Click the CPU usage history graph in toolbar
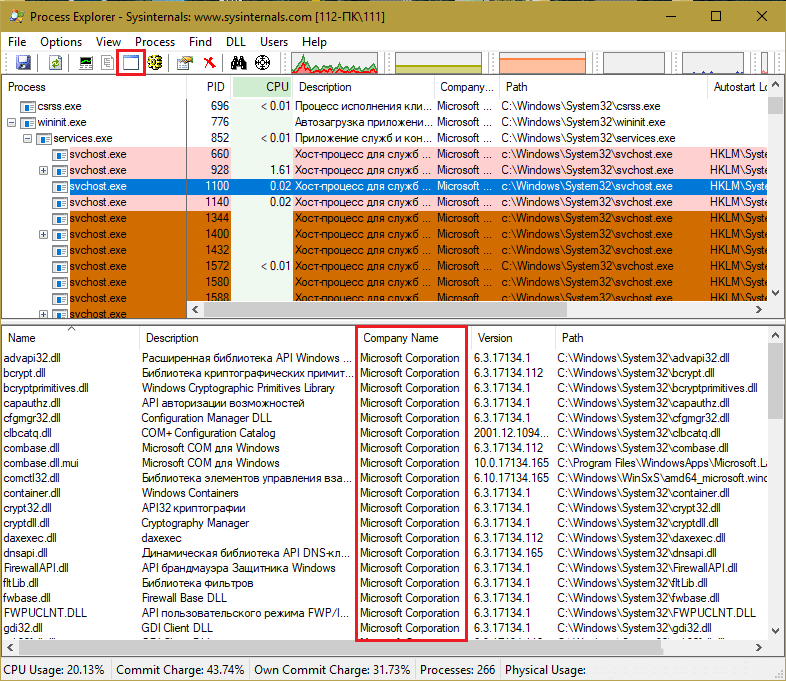Image resolution: width=786 pixels, height=681 pixels. tap(335, 63)
